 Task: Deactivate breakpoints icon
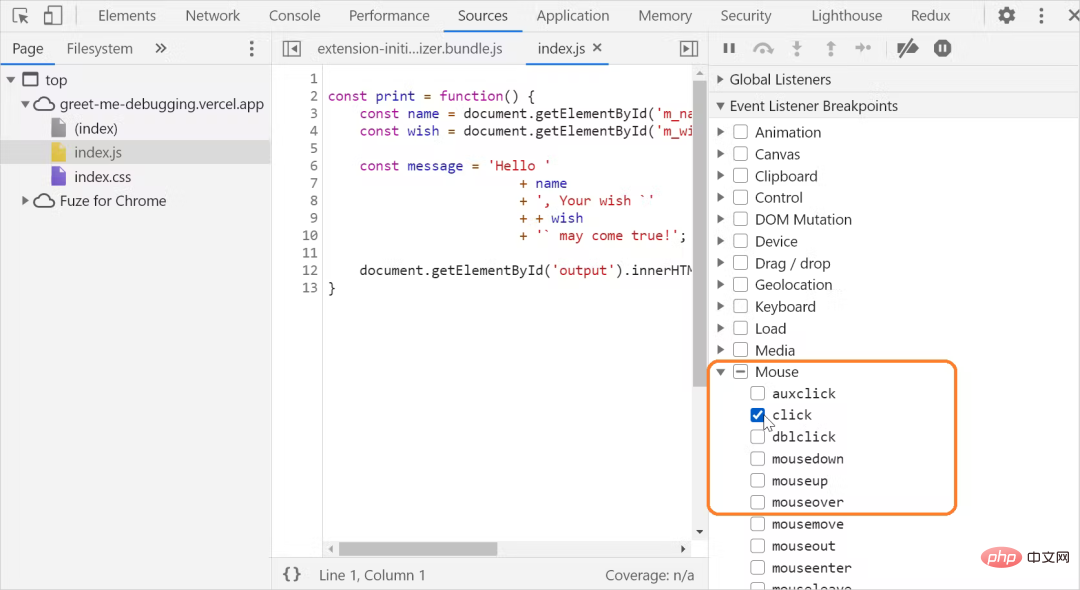(907, 48)
